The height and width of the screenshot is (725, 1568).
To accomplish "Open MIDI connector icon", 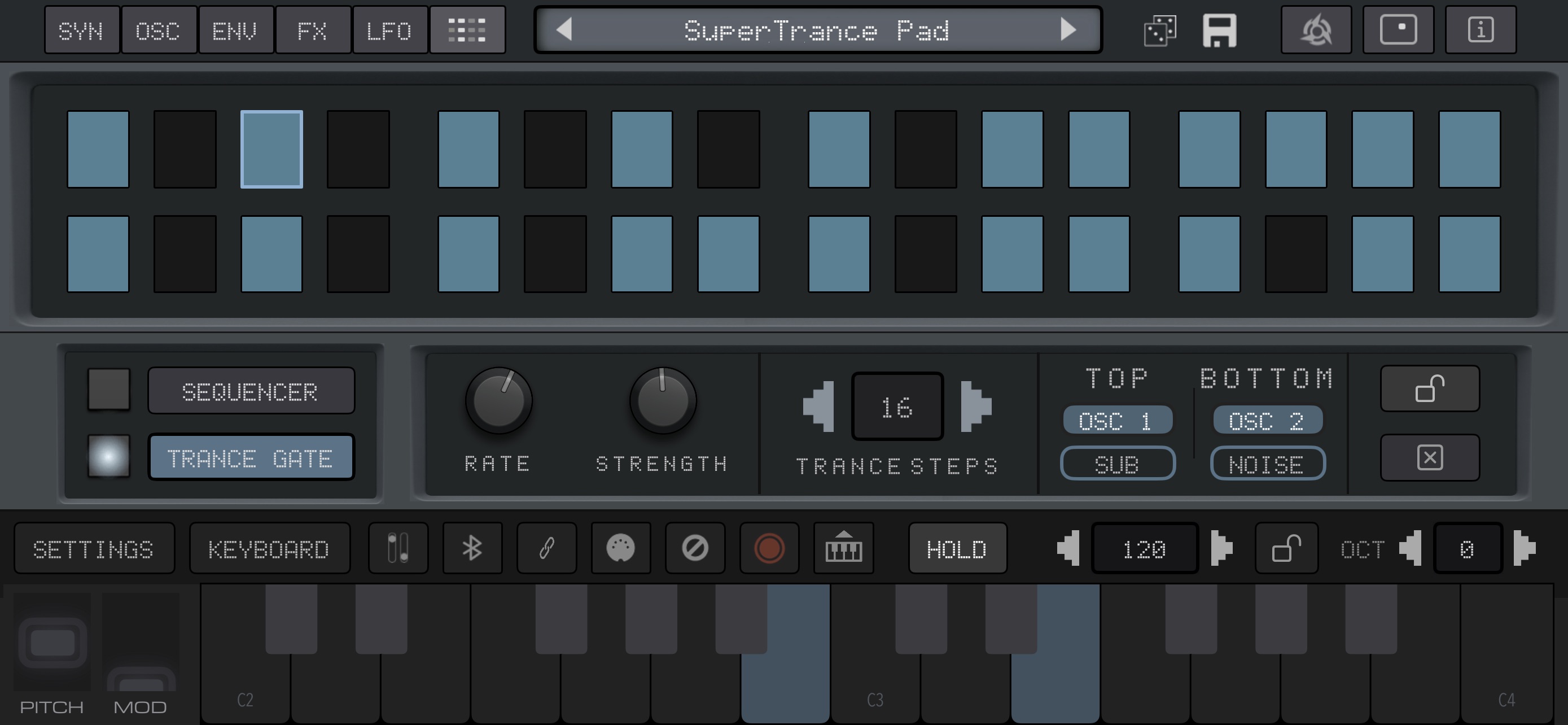I will tap(621, 548).
